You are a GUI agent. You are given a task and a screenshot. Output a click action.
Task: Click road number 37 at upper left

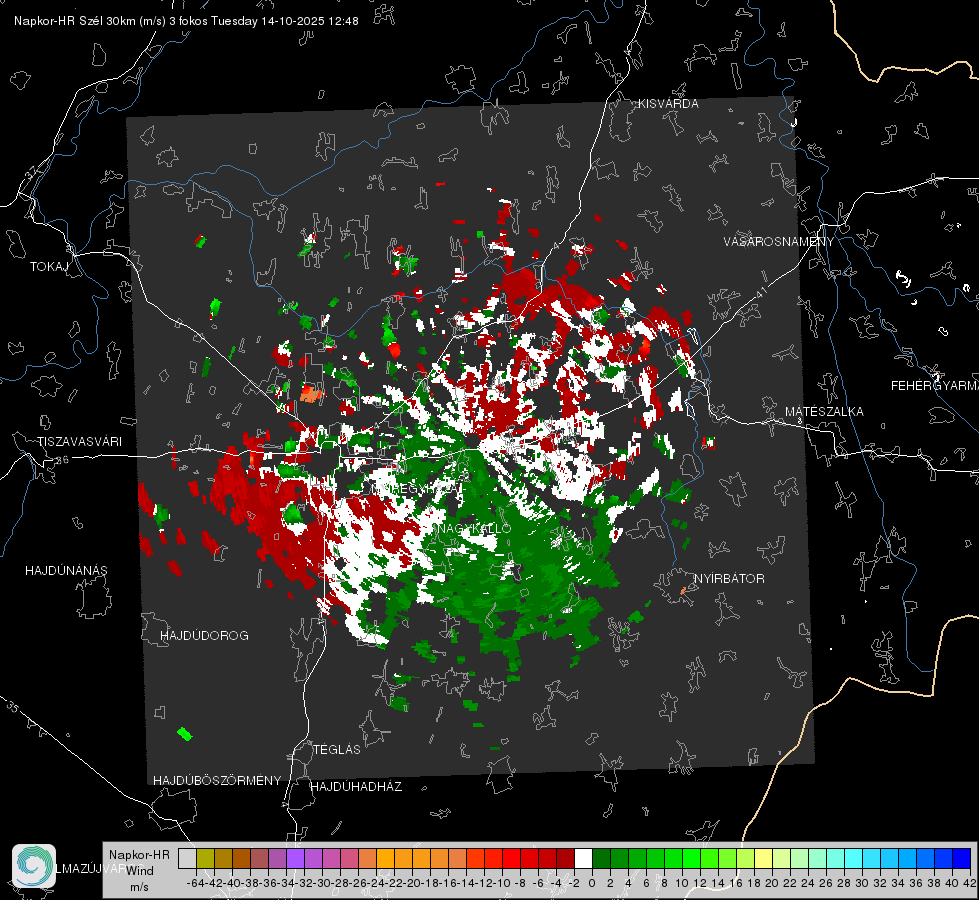click(32, 172)
